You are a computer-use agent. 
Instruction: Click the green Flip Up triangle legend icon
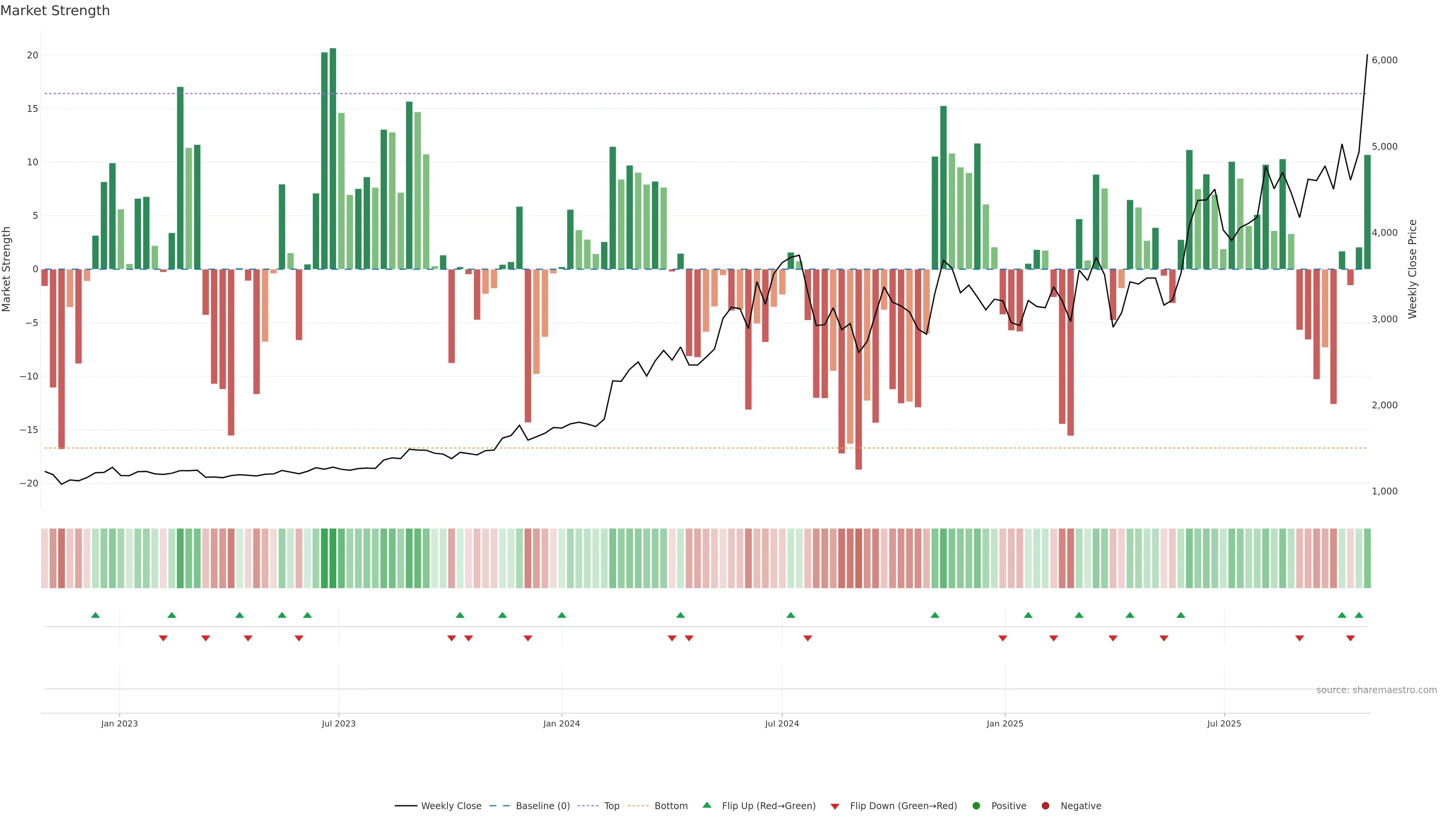(x=706, y=805)
